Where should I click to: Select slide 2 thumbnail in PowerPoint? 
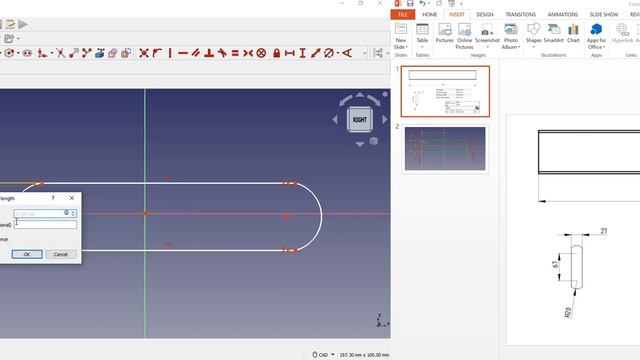445,149
